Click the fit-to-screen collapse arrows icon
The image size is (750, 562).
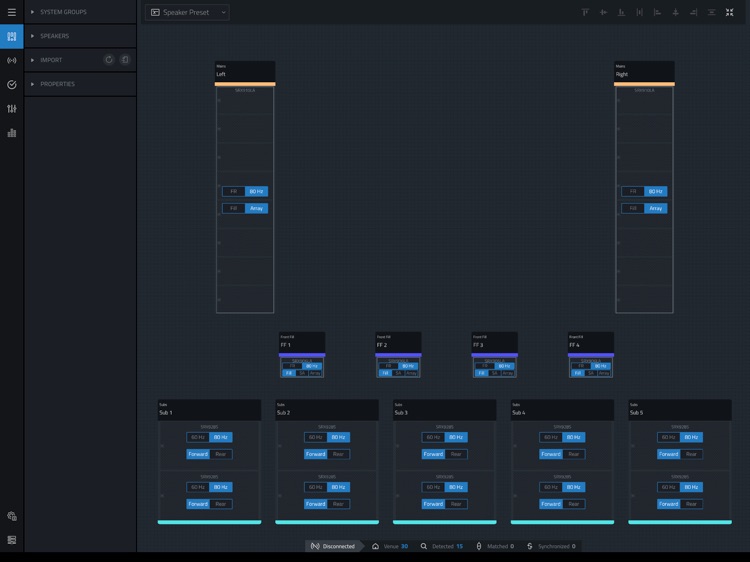tap(729, 12)
